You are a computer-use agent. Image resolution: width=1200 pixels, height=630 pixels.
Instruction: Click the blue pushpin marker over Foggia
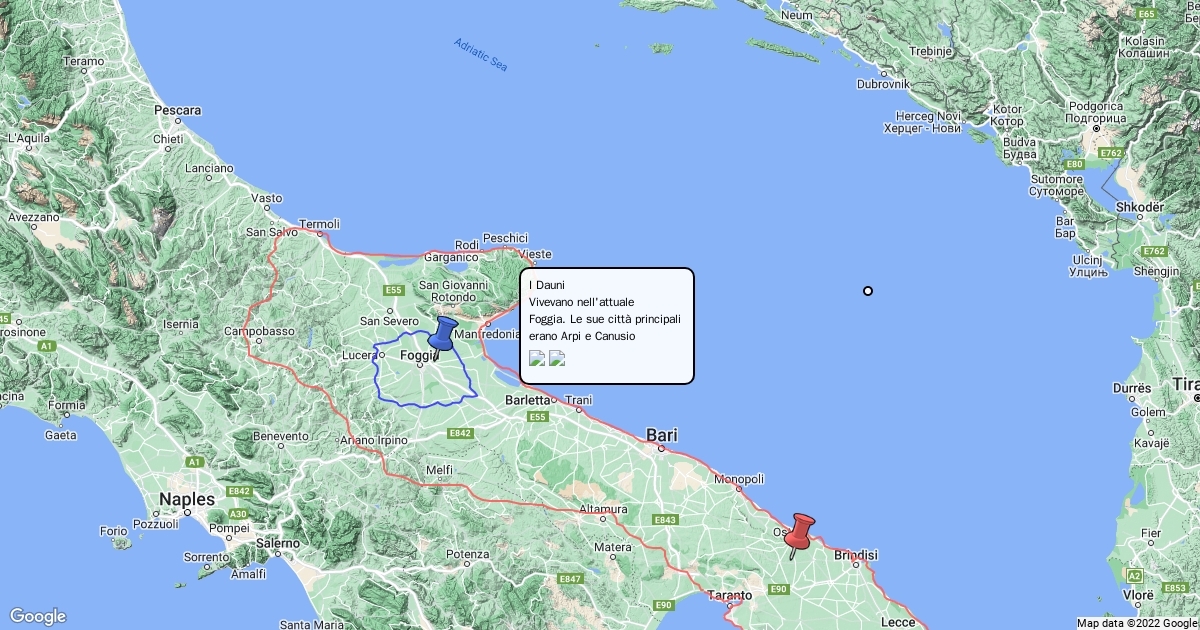pyautogui.click(x=440, y=336)
